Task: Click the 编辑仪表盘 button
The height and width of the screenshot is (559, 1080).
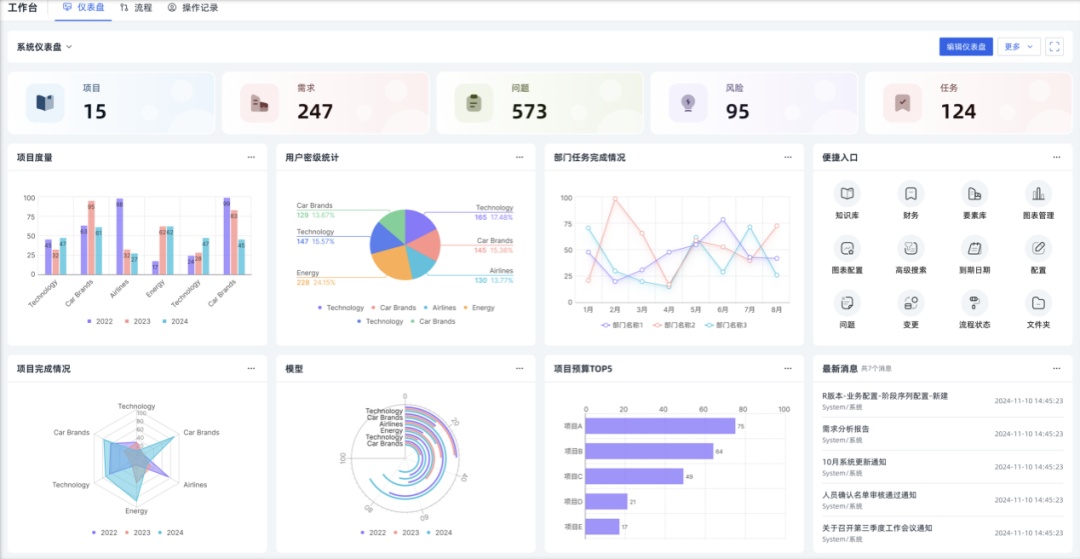Action: coord(966,47)
